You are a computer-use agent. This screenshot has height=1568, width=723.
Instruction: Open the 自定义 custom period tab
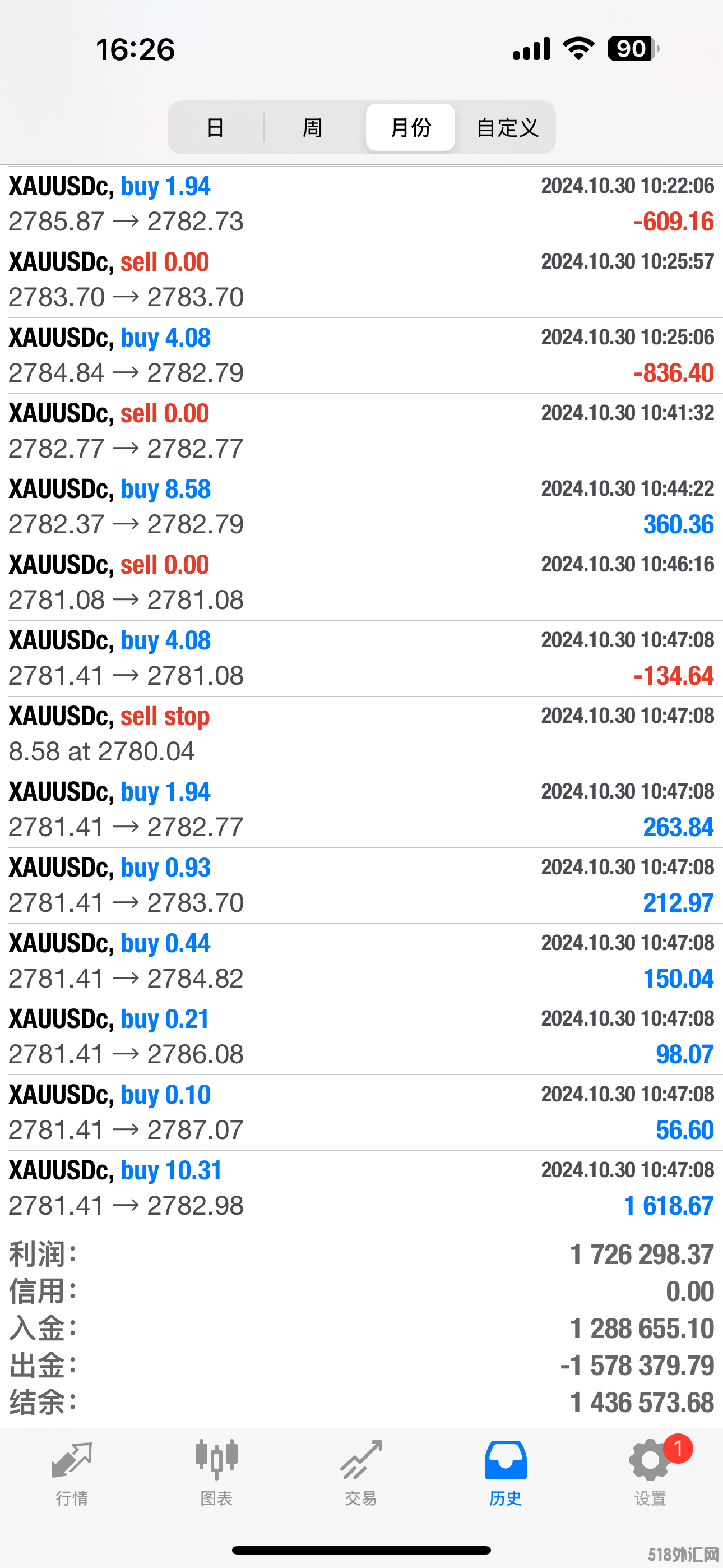[x=507, y=128]
